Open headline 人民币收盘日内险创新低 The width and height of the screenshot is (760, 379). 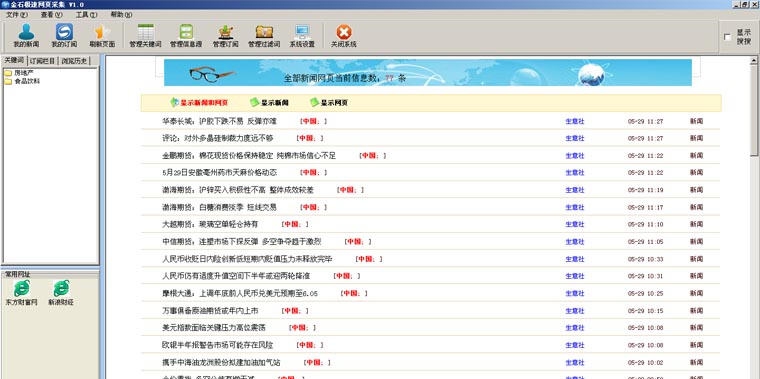(247, 259)
